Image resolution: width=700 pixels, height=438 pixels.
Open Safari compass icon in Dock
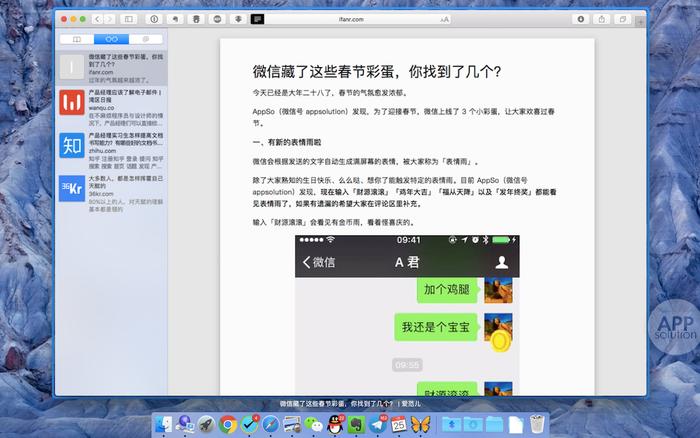coord(271,425)
